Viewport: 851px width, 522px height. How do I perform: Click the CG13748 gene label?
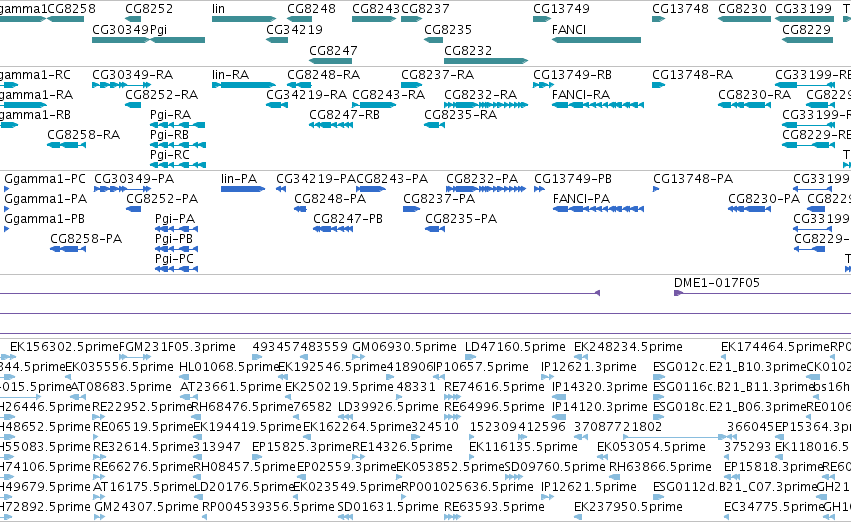[x=680, y=9]
